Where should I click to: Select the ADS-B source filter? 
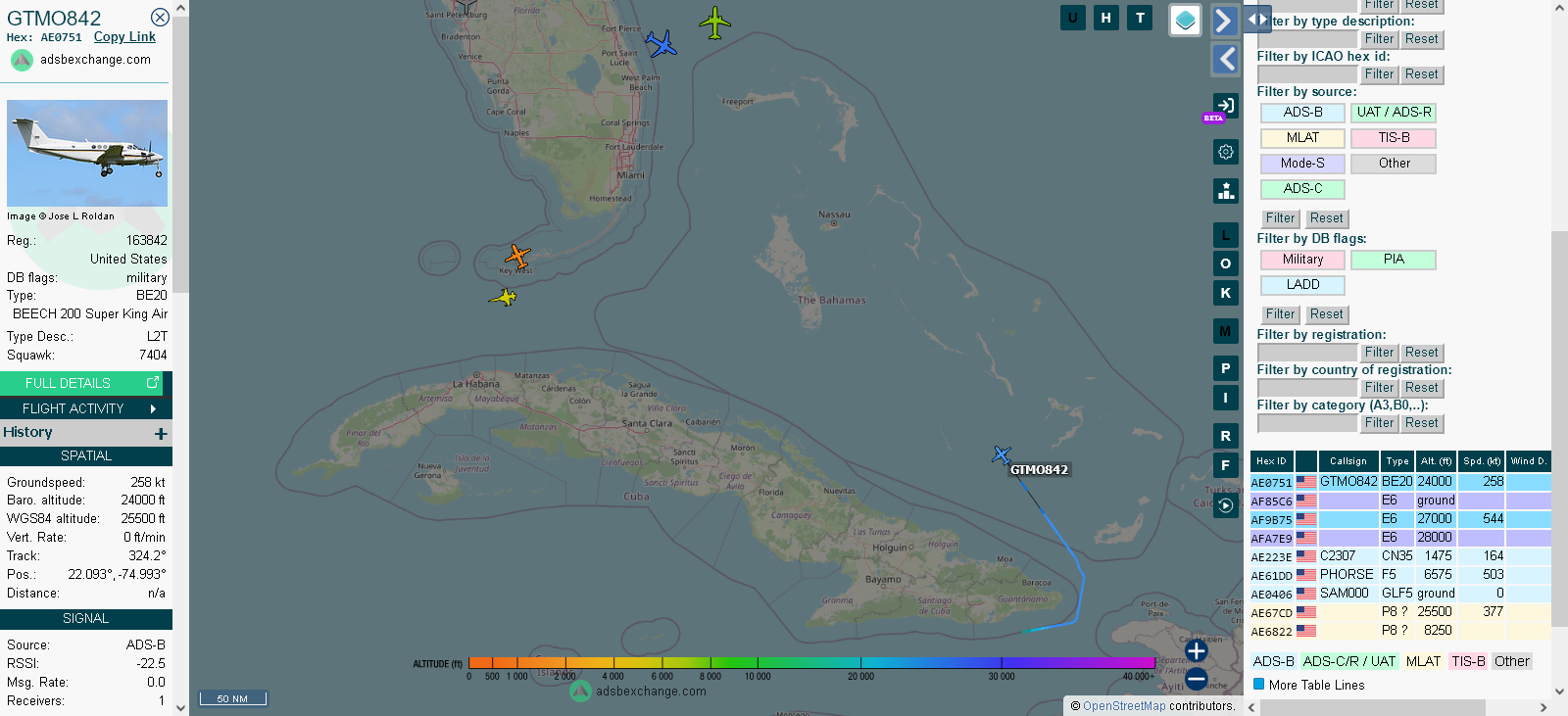point(1302,113)
